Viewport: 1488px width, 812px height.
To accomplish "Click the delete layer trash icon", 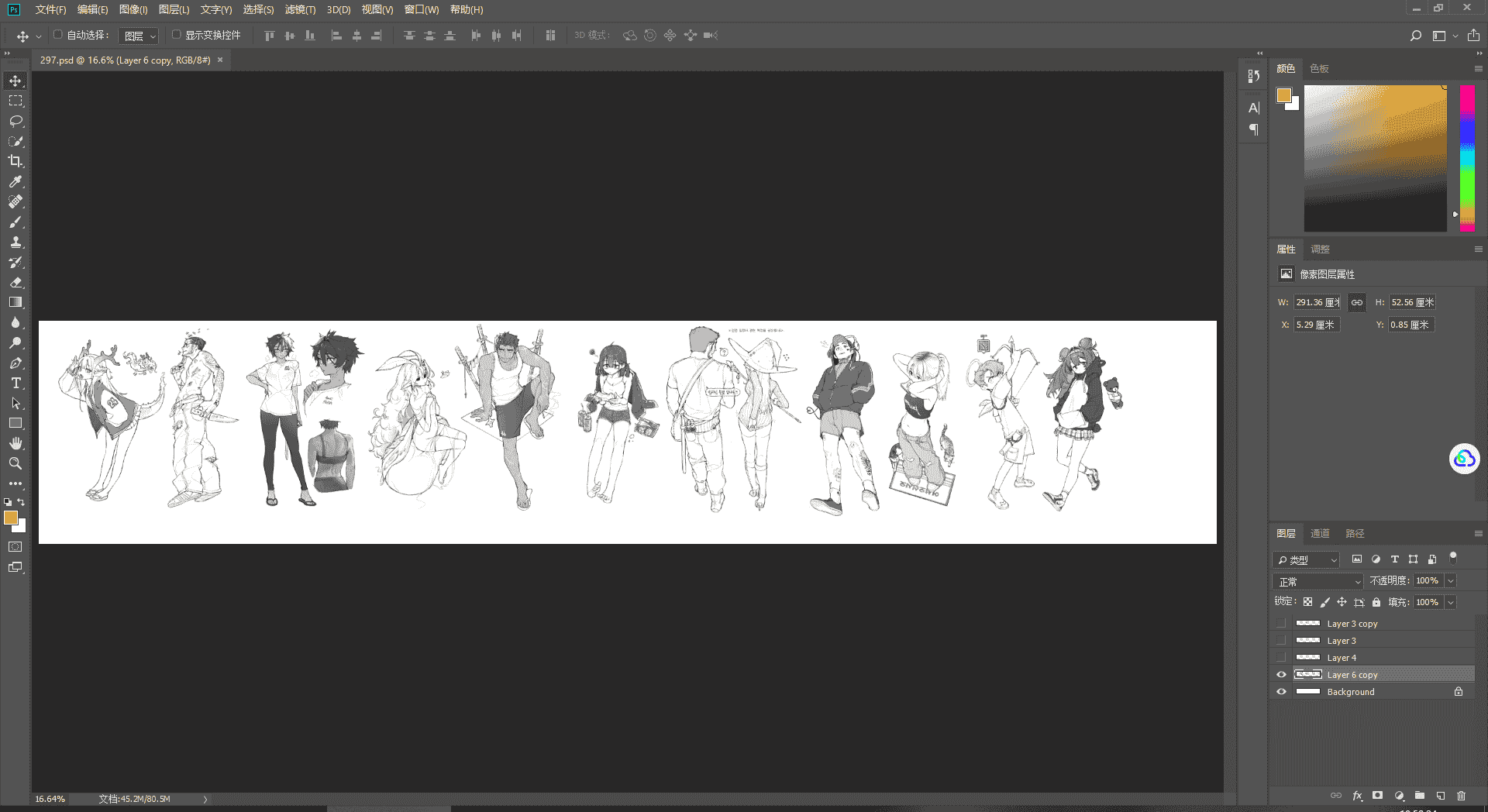I will 1461,796.
